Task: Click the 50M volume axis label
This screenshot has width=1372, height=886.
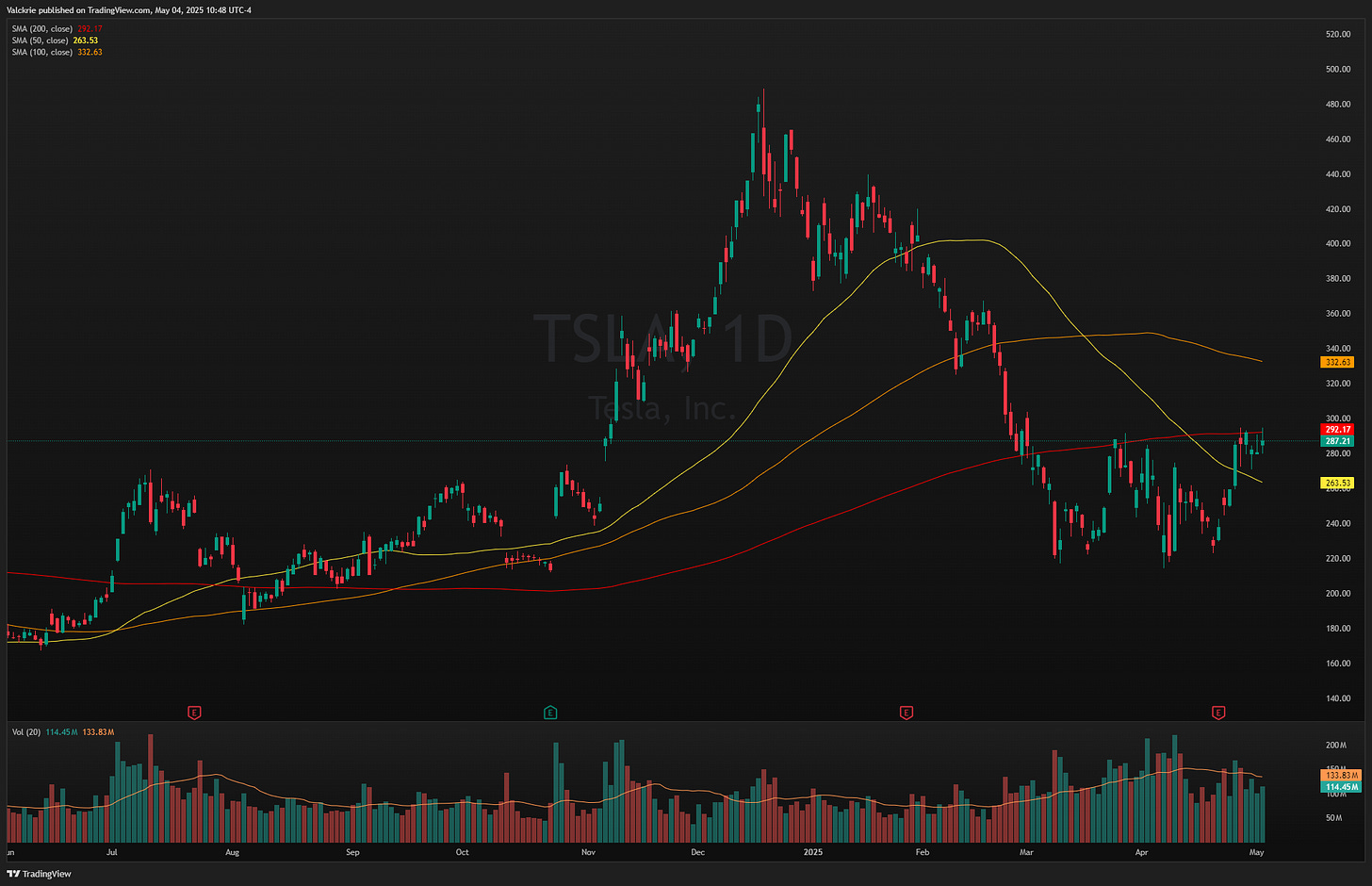Action: [x=1334, y=817]
